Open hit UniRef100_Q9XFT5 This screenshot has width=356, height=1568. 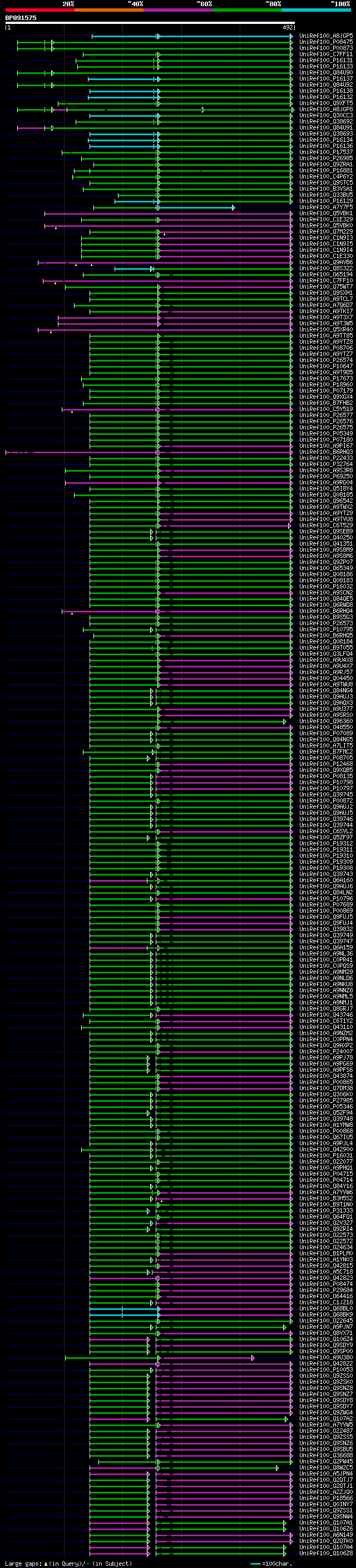click(x=325, y=103)
